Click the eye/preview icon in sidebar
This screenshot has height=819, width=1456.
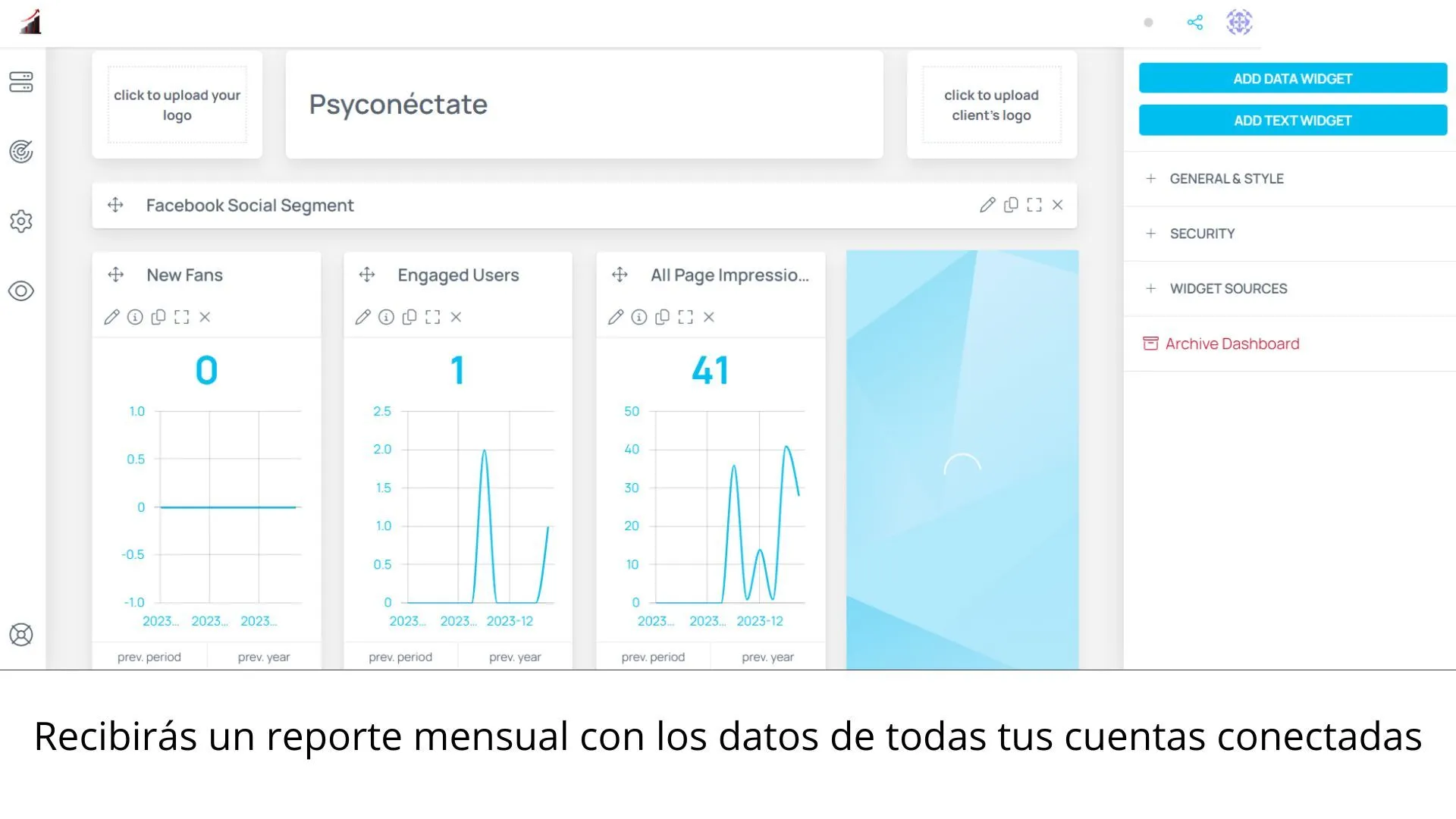click(x=22, y=291)
